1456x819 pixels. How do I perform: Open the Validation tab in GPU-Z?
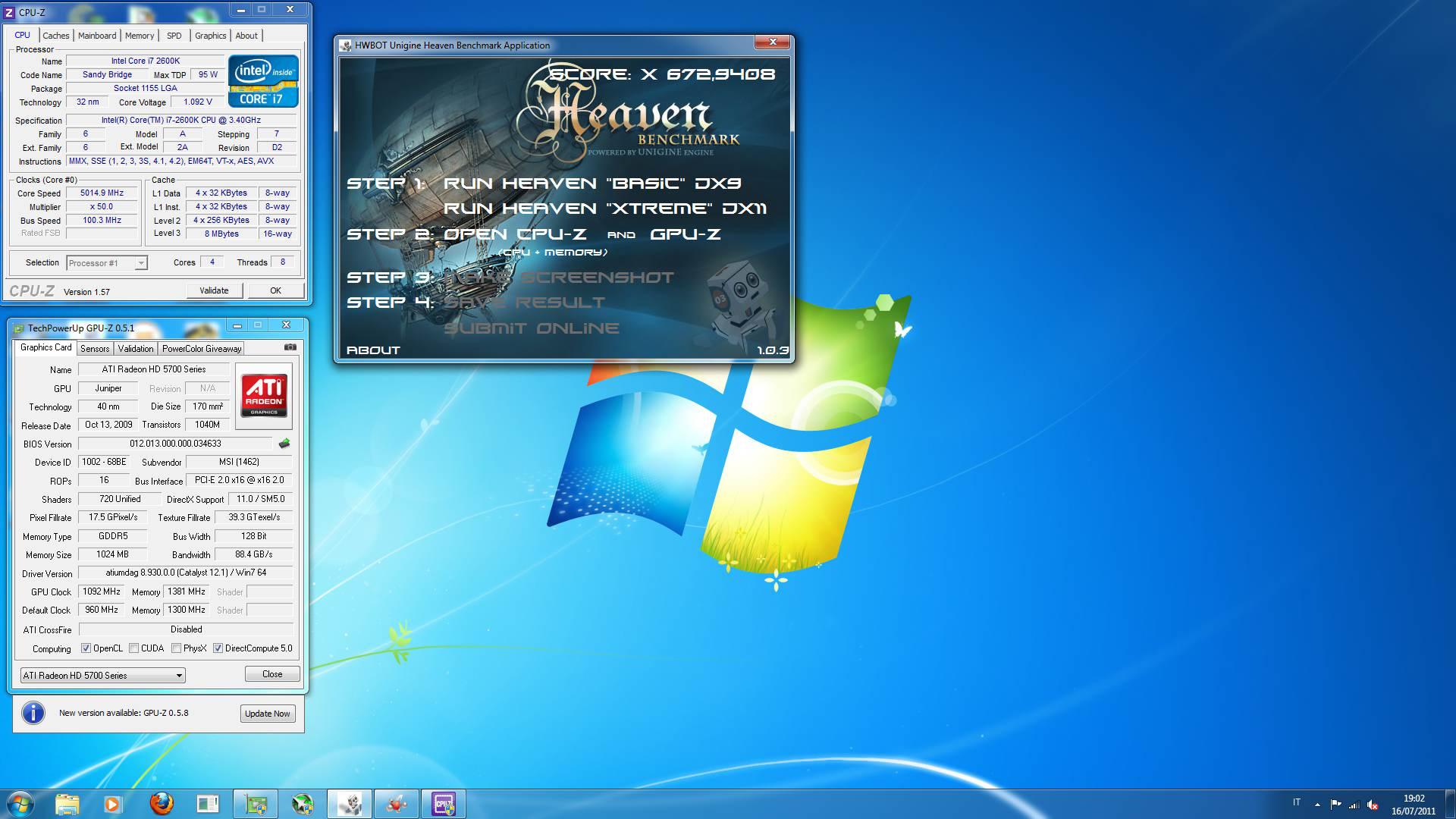(136, 349)
